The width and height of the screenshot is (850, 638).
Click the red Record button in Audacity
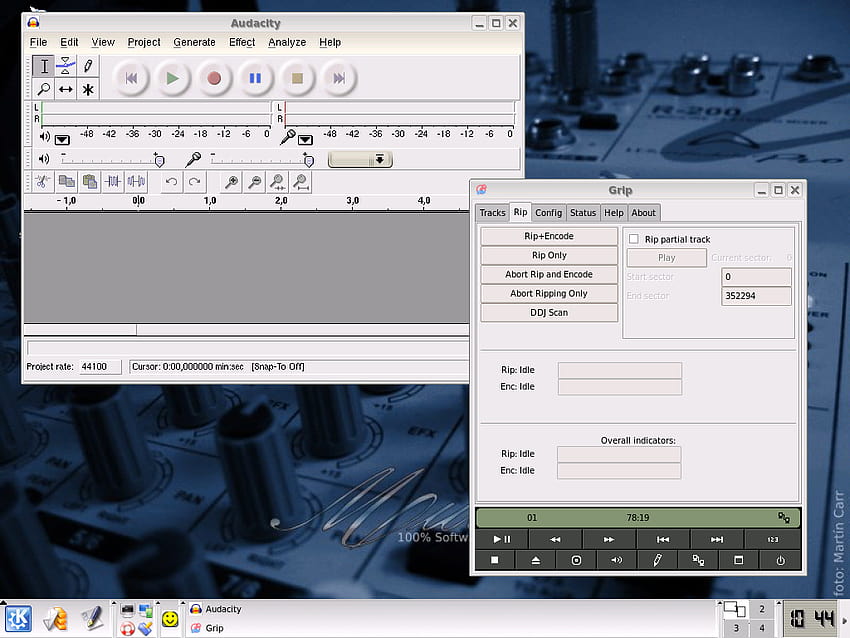[x=214, y=79]
